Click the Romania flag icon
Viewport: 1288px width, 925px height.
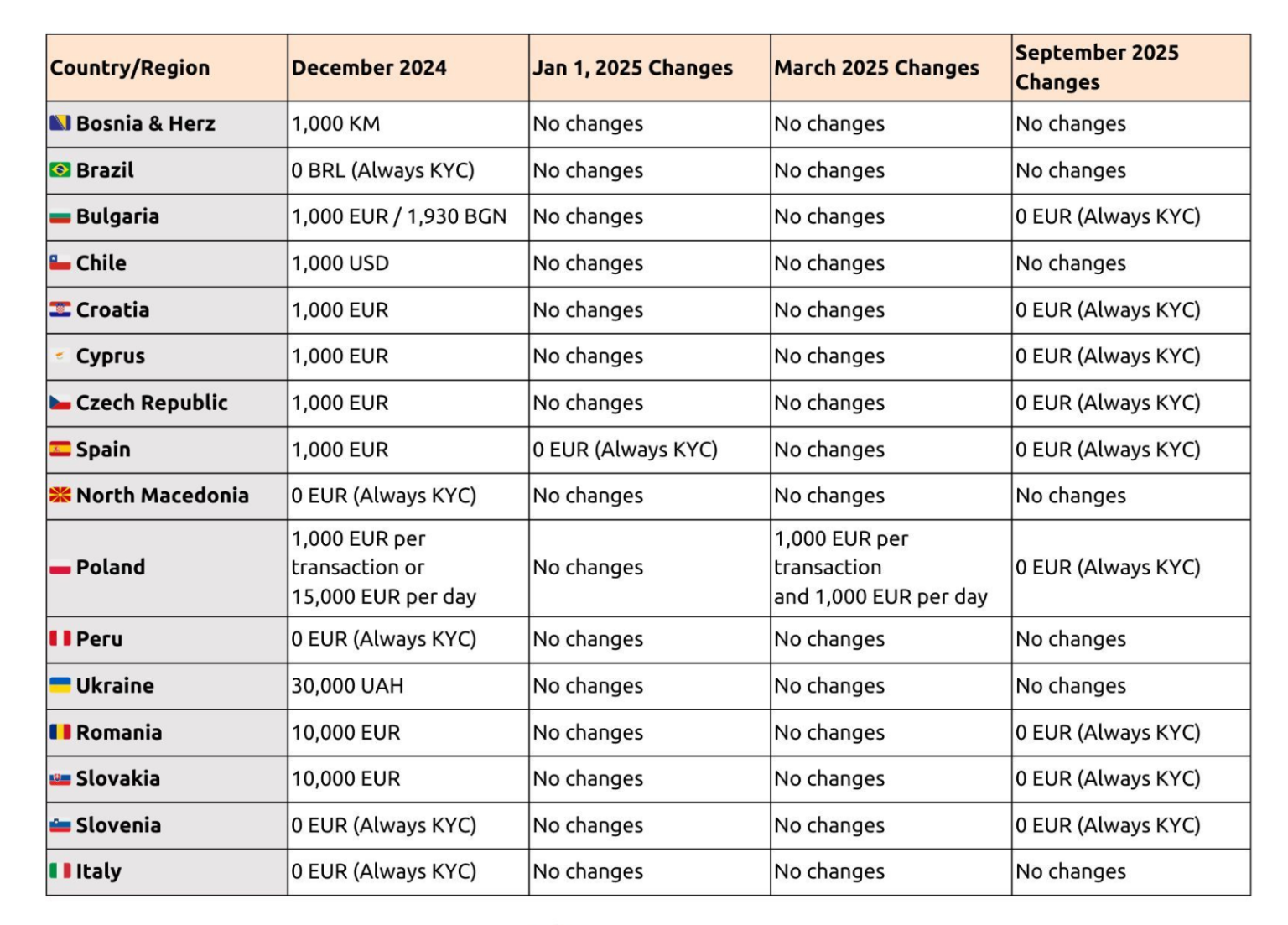[60, 732]
